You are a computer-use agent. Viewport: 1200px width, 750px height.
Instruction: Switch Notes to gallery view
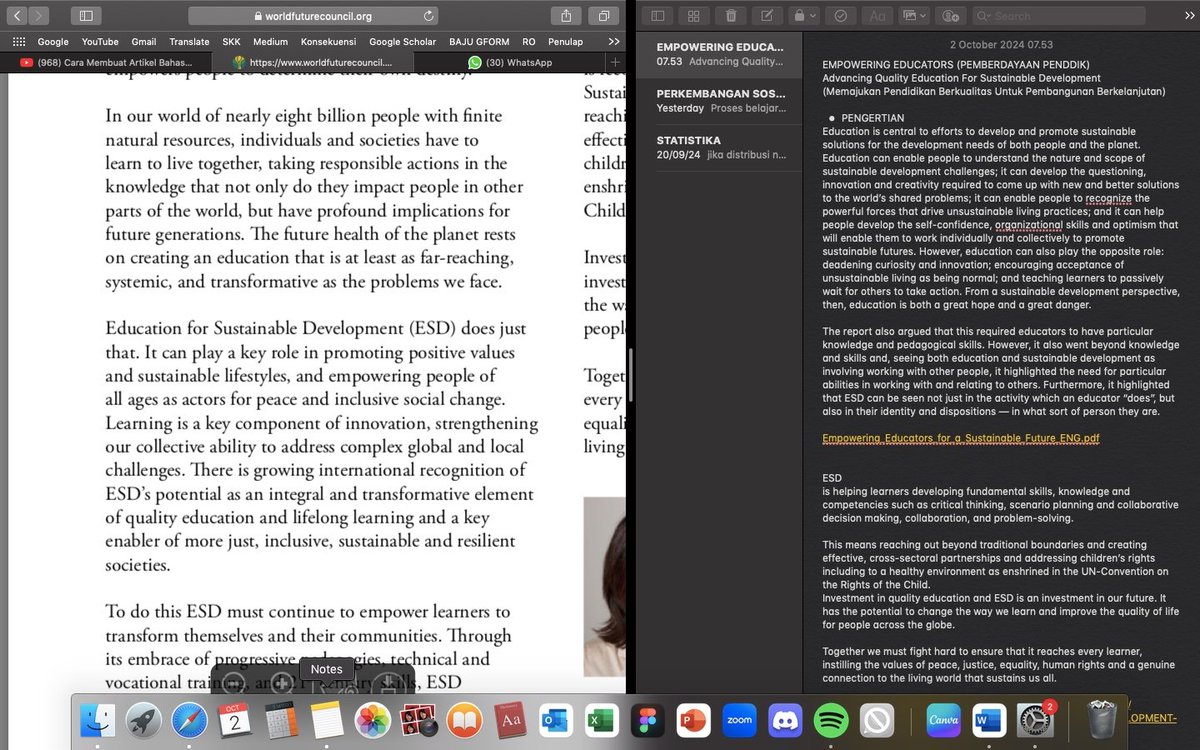point(694,16)
